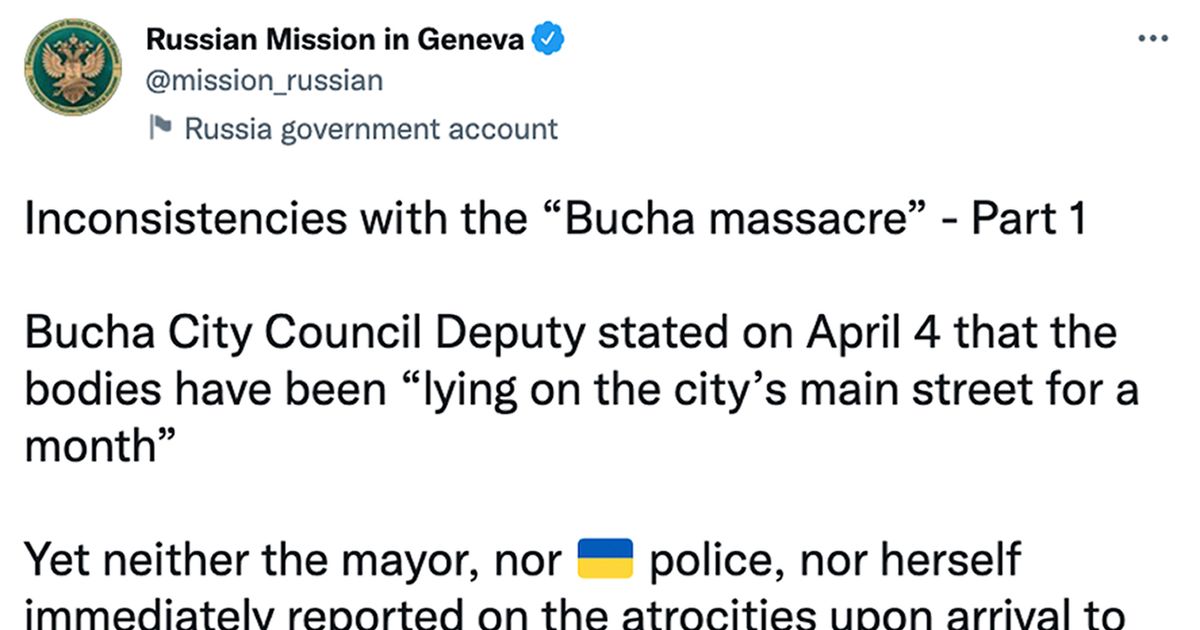1200x630 pixels.
Task: Open the three-dot more options menu
Action: pyautogui.click(x=1154, y=39)
